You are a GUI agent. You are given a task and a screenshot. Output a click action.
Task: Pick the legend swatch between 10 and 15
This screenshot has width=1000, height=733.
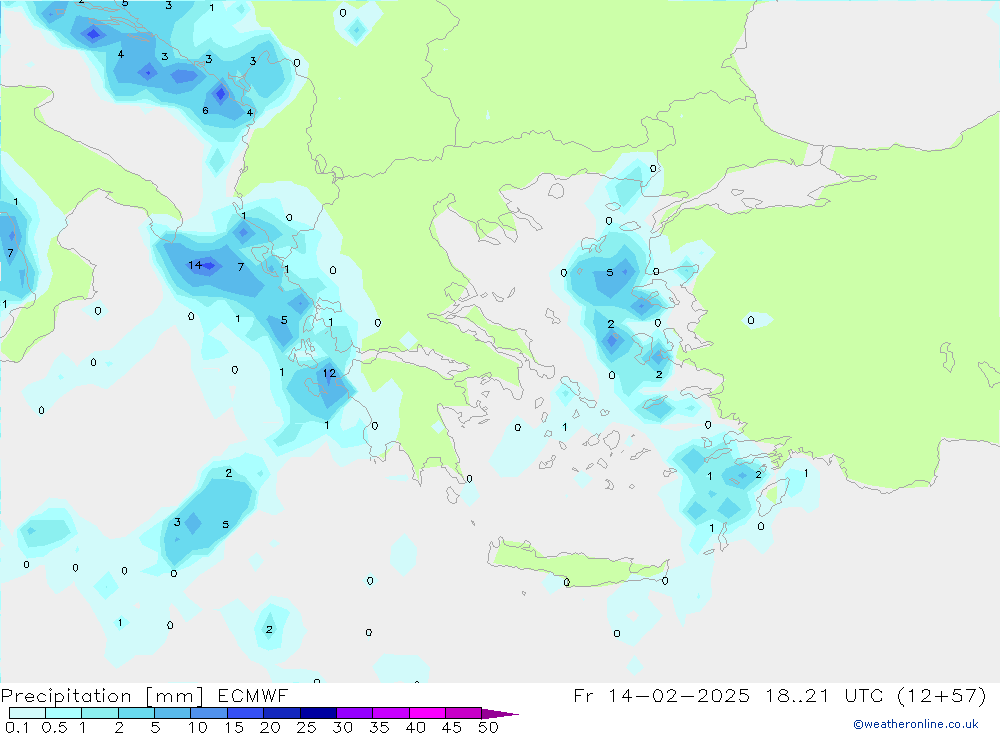(209, 713)
